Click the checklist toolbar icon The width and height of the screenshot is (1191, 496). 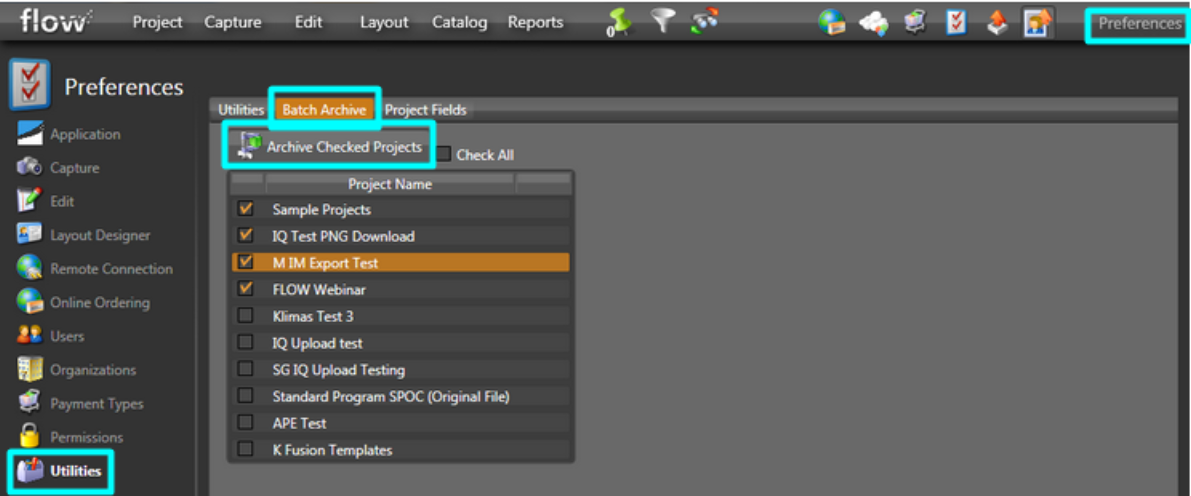956,24
